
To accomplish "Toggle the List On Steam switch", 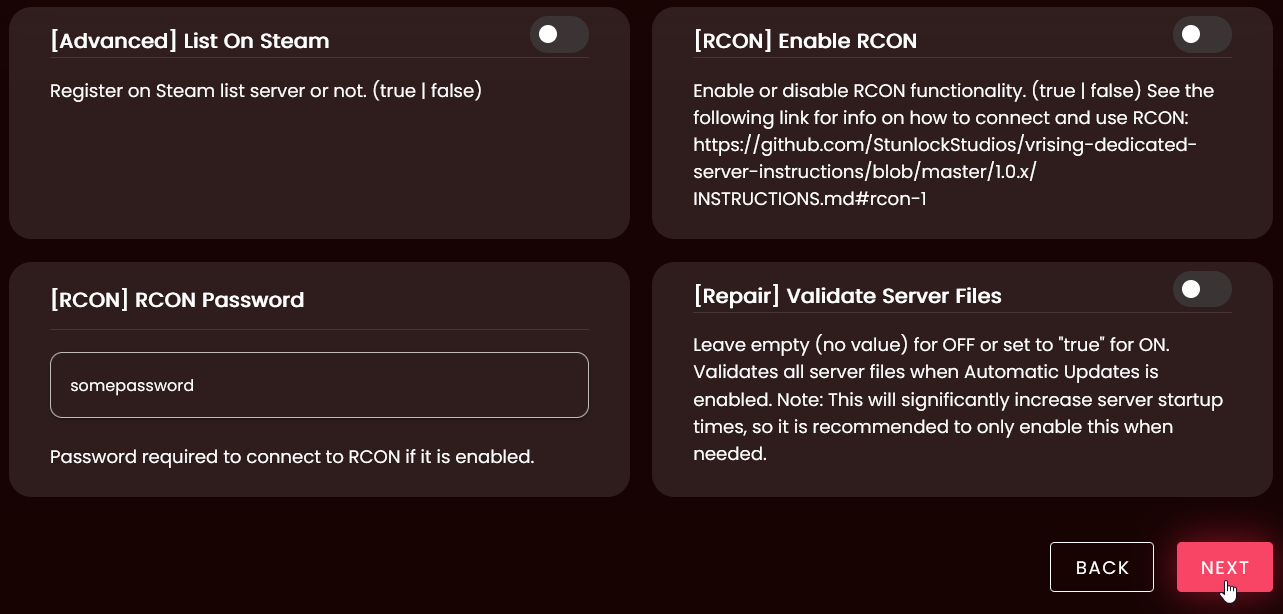I will [x=559, y=35].
